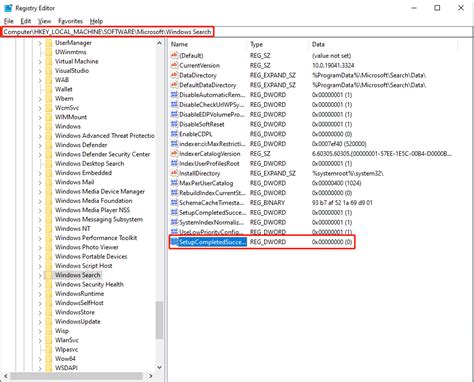
Task: Click the DWORD icon of DisableSoftReset value
Action: [x=174, y=124]
